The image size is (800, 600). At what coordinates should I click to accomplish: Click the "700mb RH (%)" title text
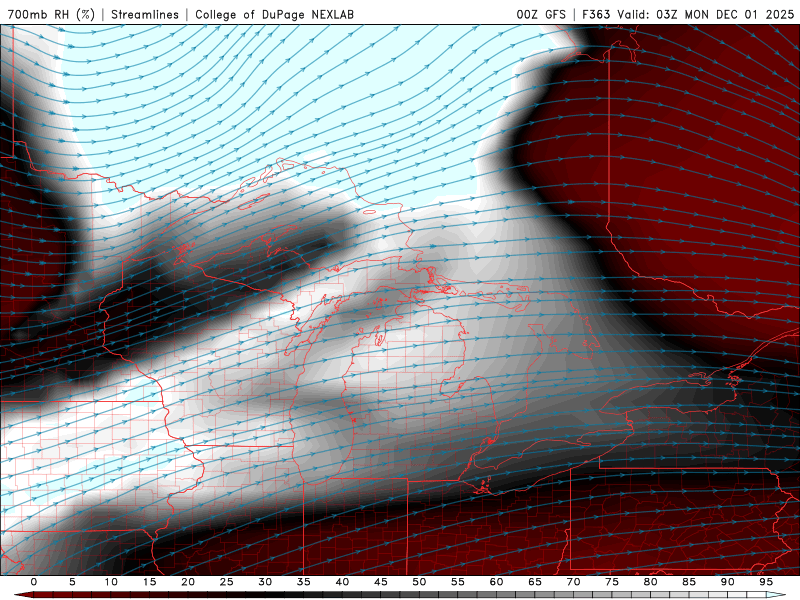[51, 14]
